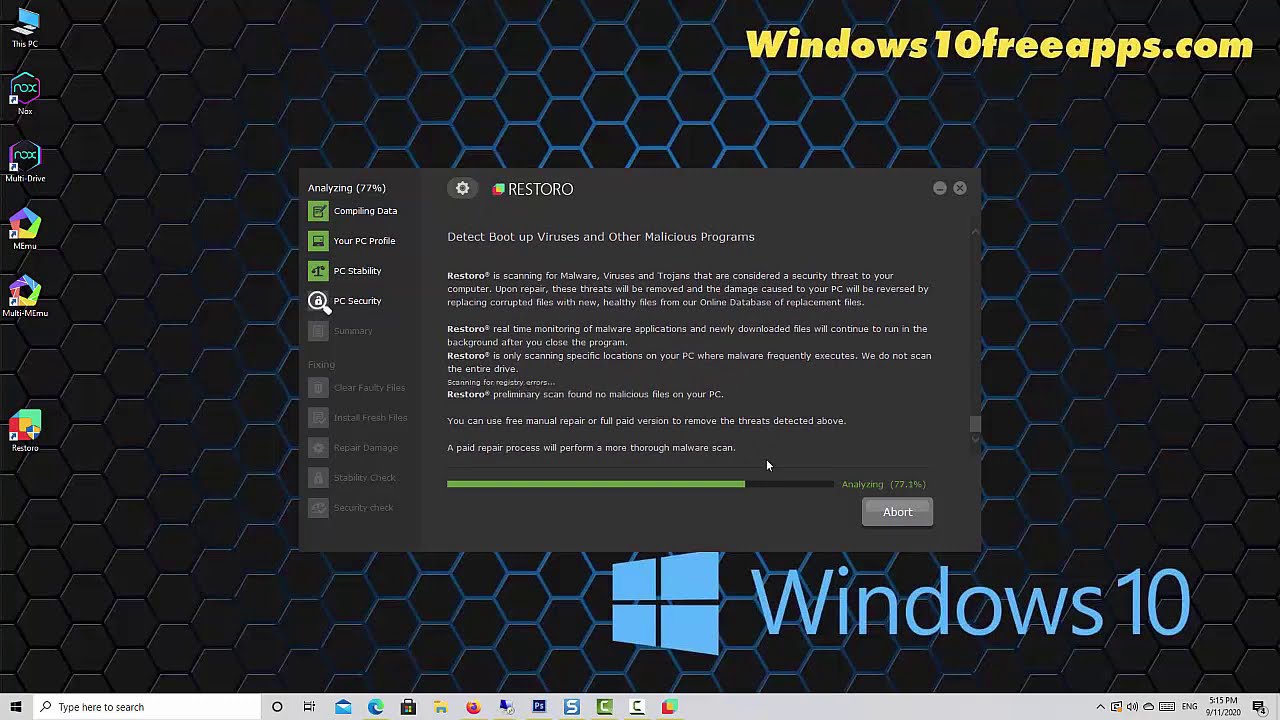Click the Security check icon
The height and width of the screenshot is (720, 1280).
pos(318,508)
